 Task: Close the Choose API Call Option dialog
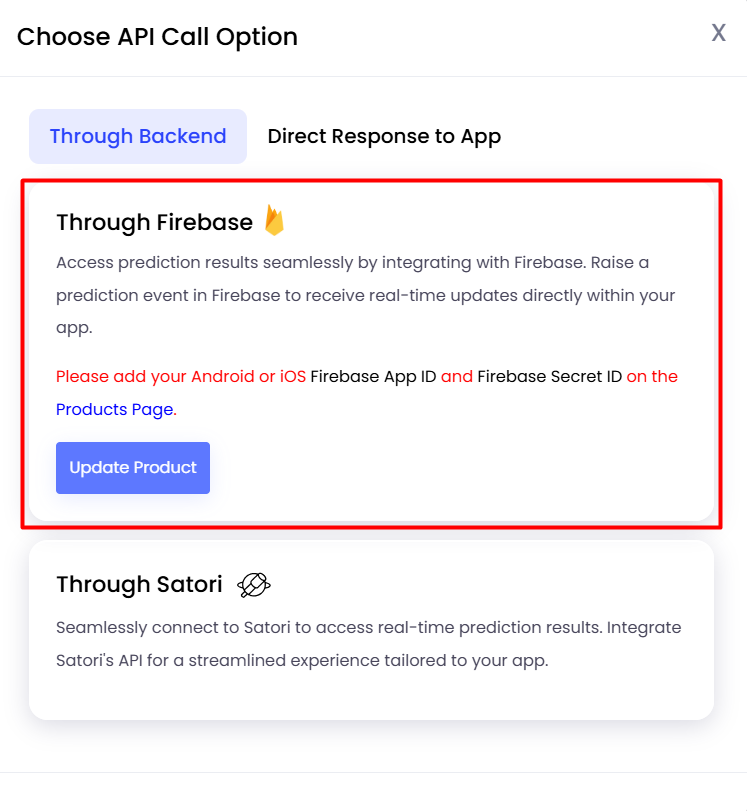tap(719, 33)
